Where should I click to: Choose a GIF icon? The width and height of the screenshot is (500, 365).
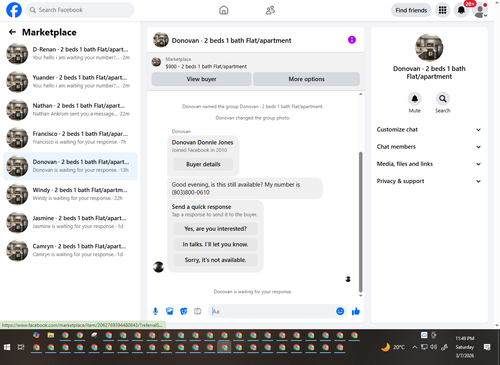click(x=198, y=311)
